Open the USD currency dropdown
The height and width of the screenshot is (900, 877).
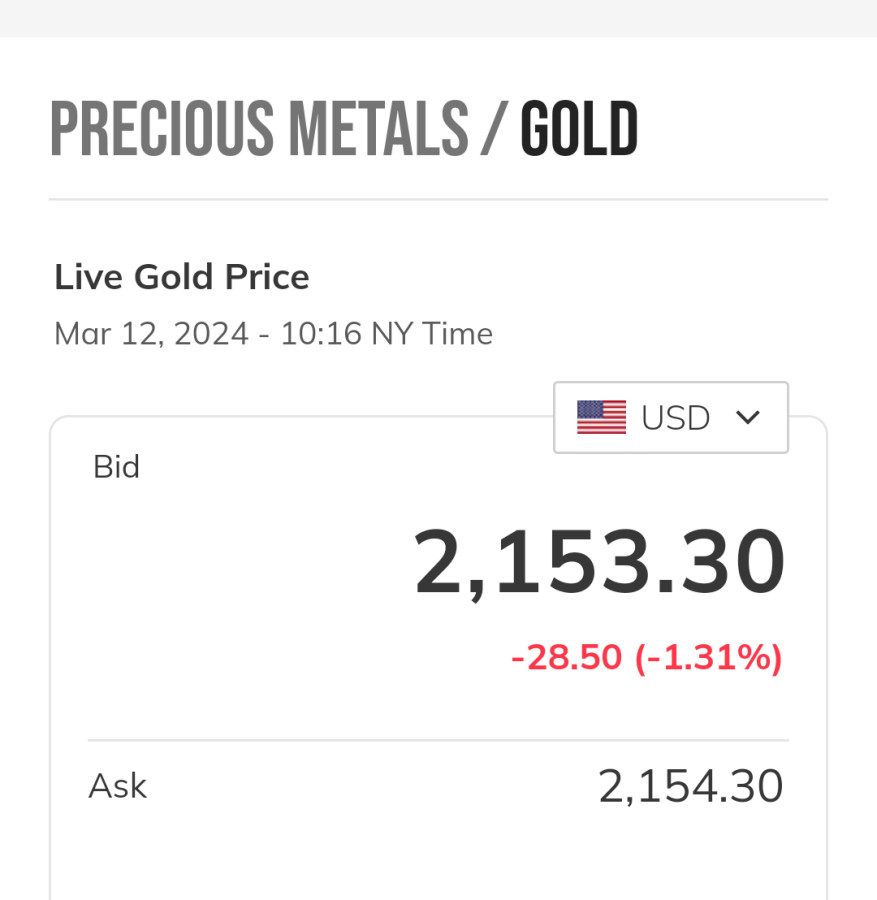(671, 417)
